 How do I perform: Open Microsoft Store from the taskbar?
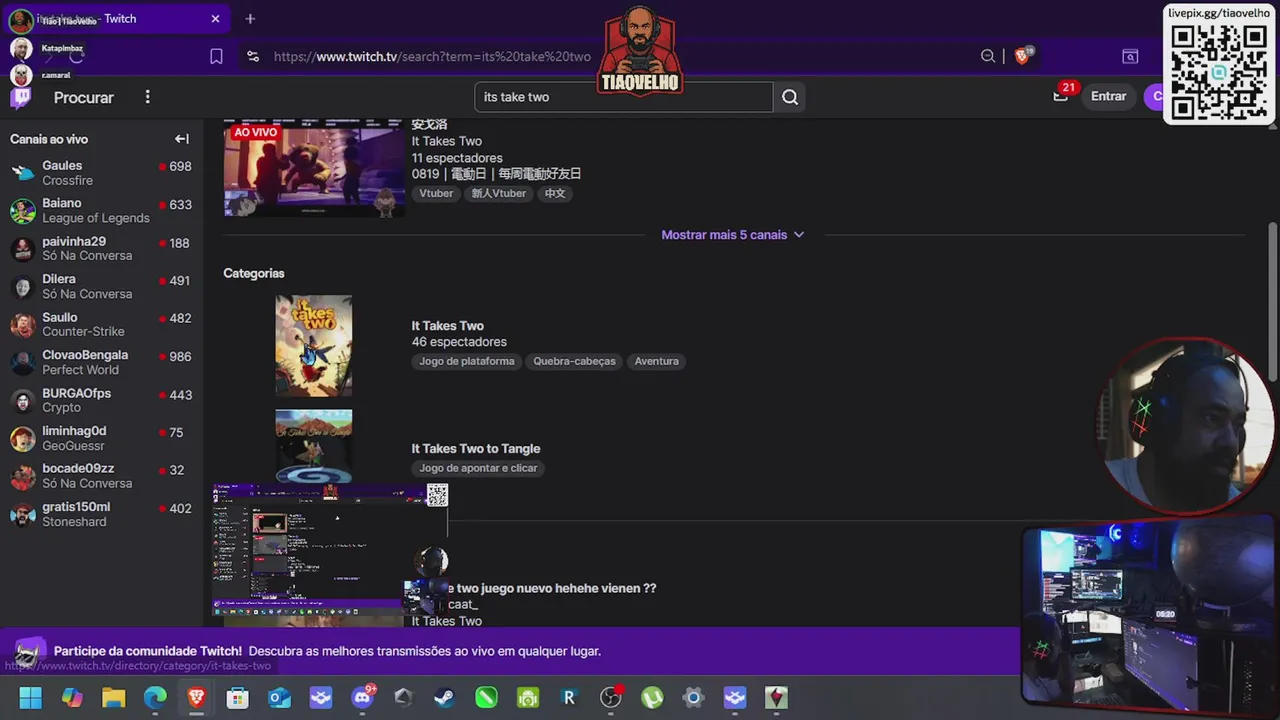coord(237,697)
